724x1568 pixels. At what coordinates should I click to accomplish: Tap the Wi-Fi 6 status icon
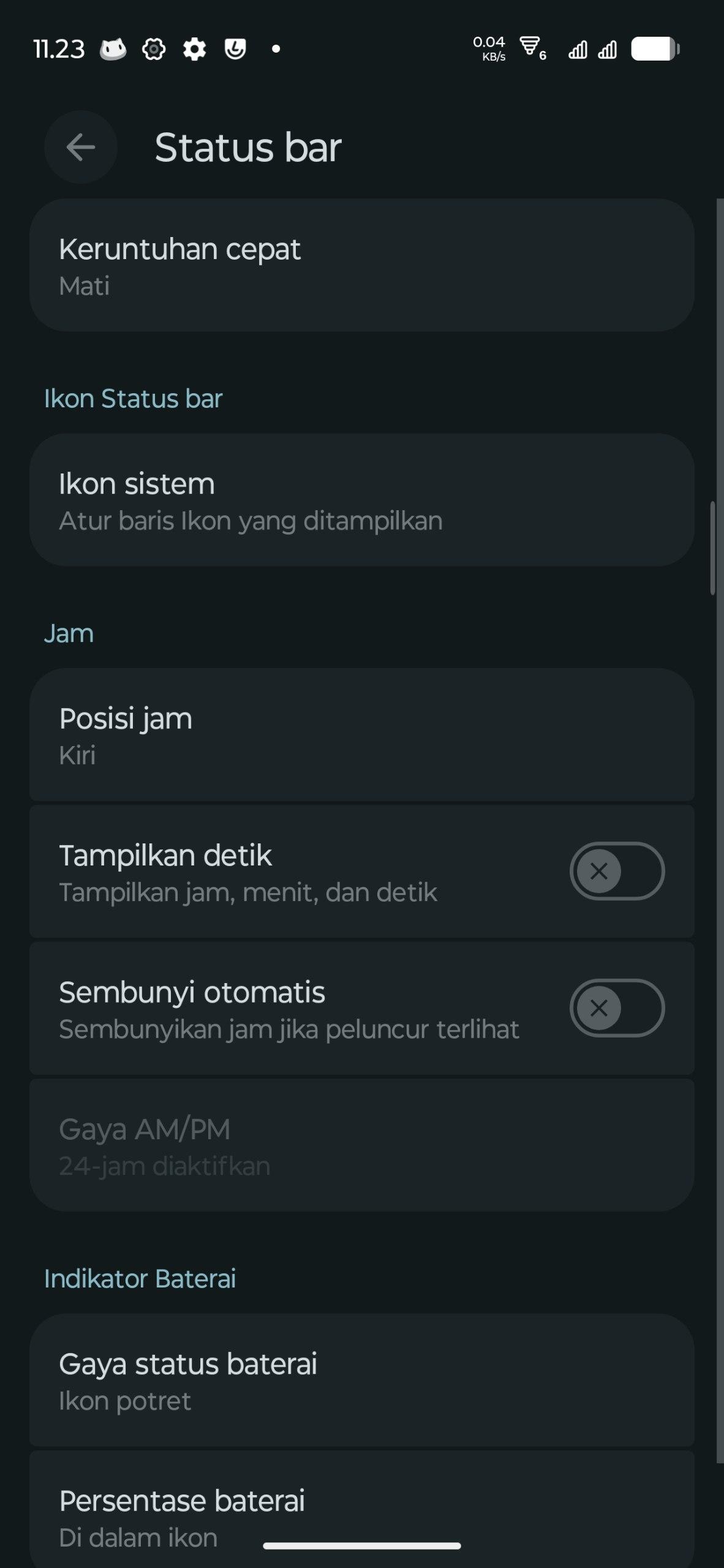(532, 48)
